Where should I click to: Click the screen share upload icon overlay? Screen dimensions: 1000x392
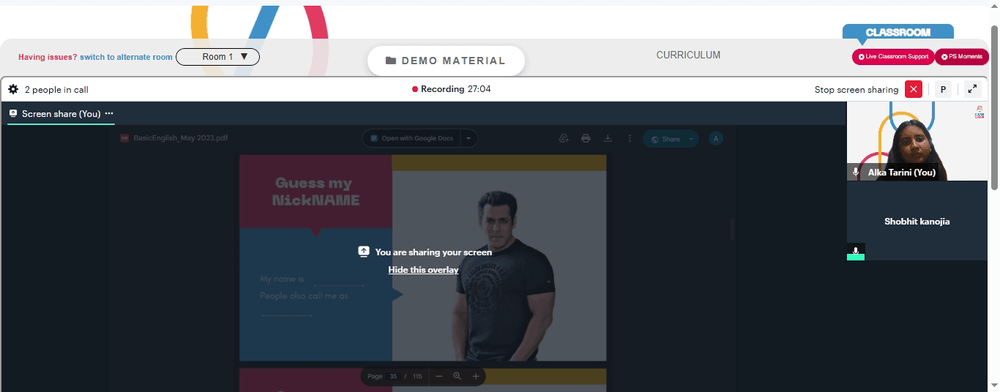(x=364, y=252)
